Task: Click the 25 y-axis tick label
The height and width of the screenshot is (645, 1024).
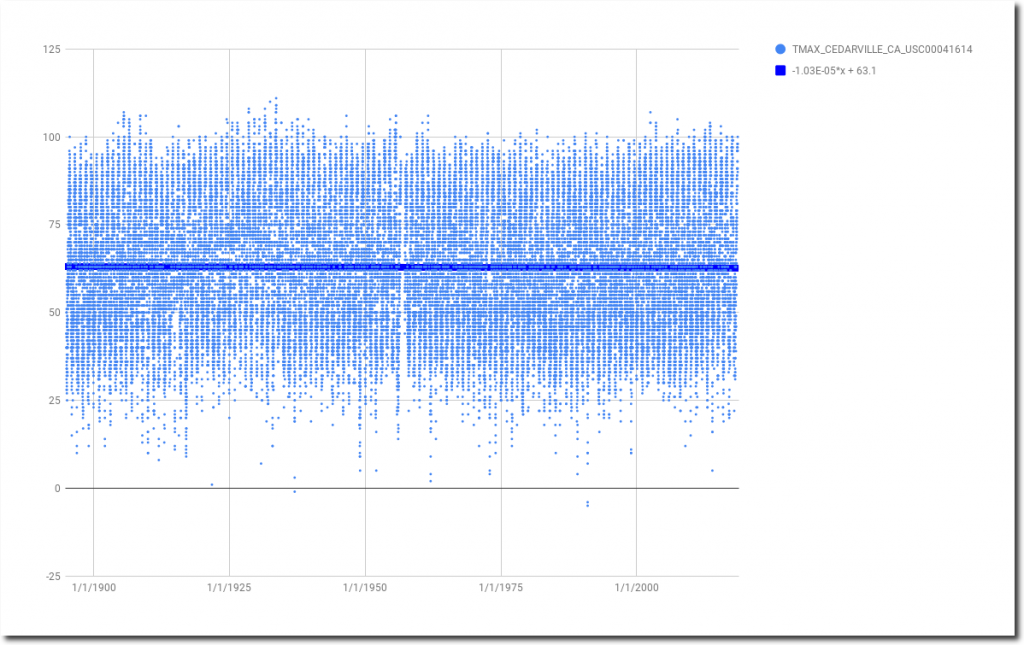Action: pos(52,401)
